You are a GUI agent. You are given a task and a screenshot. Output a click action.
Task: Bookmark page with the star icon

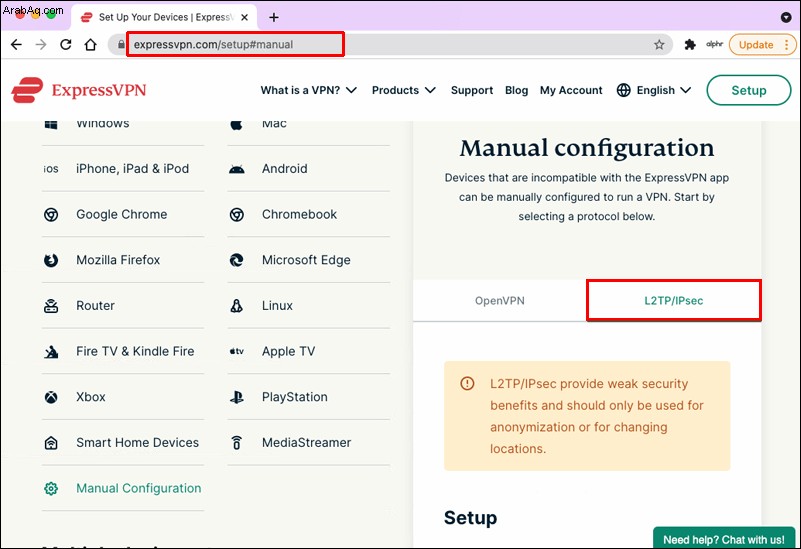(x=659, y=44)
